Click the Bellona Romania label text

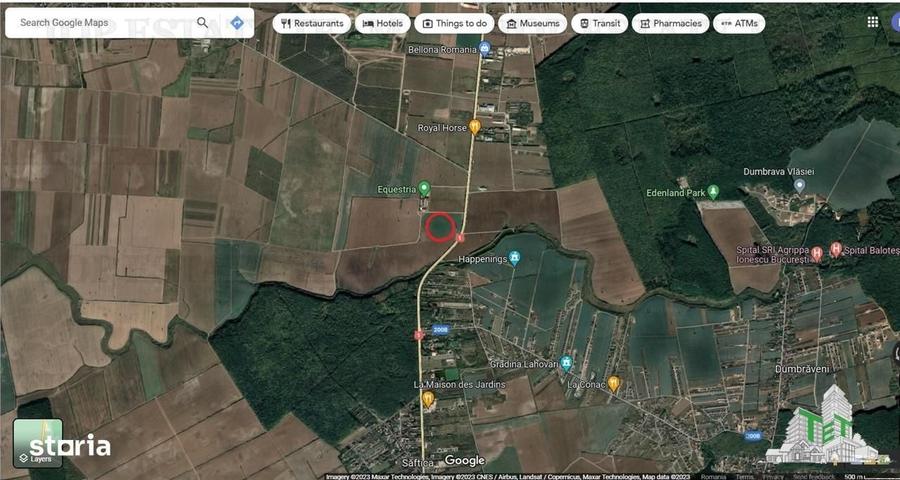[x=442, y=50]
